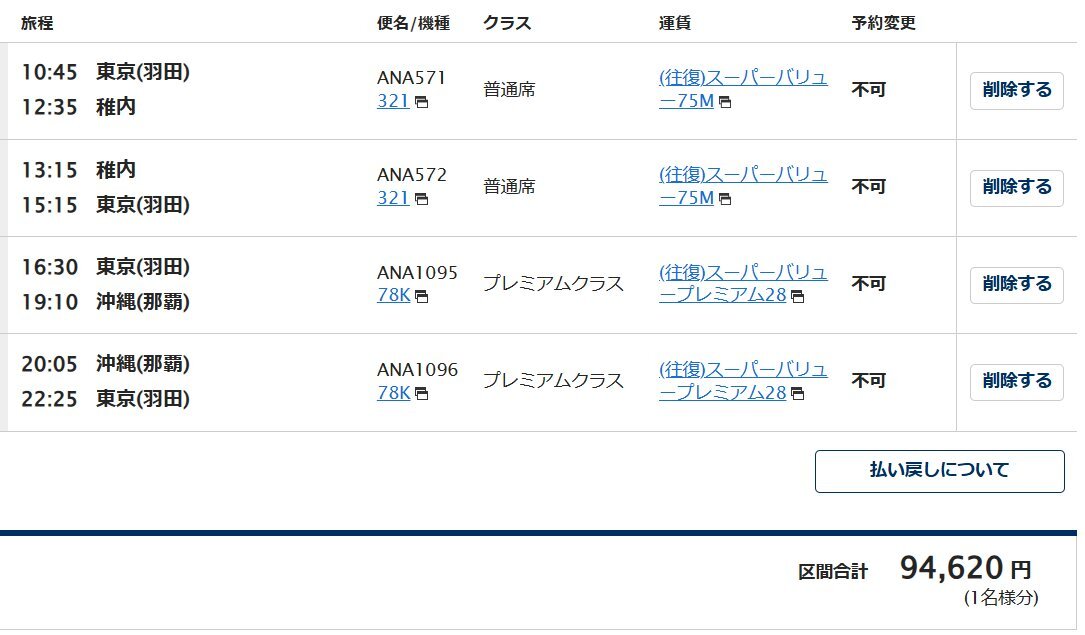Screen dimensions: 1085x635
Task: Open スーパーバリュープレミアム28 fare link for 16:30 flight
Action: [x=743, y=284]
